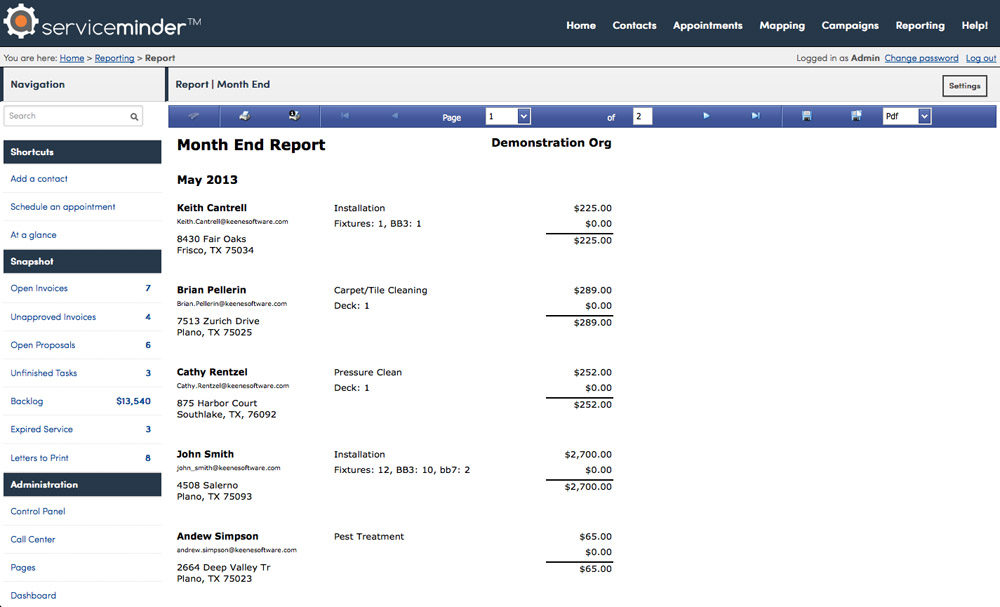
Task: Click the export-to-new-window icon beside the Pdf dropdown
Action: coord(856,116)
